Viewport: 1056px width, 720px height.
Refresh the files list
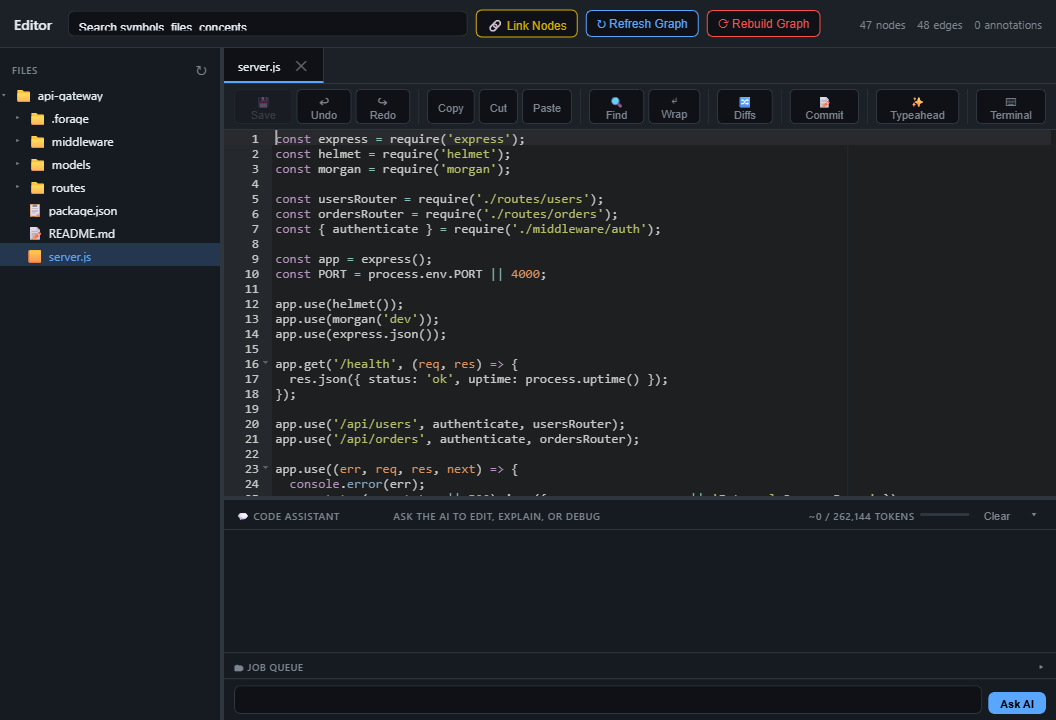coord(201,71)
